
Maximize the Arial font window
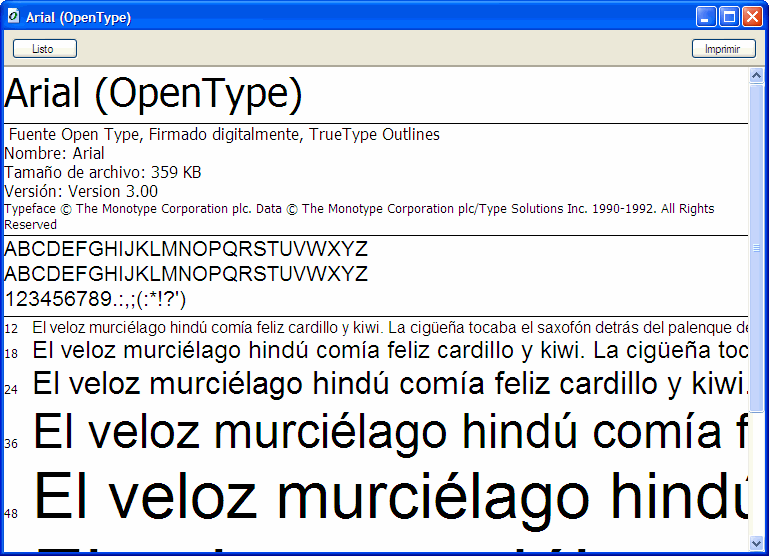(729, 17)
